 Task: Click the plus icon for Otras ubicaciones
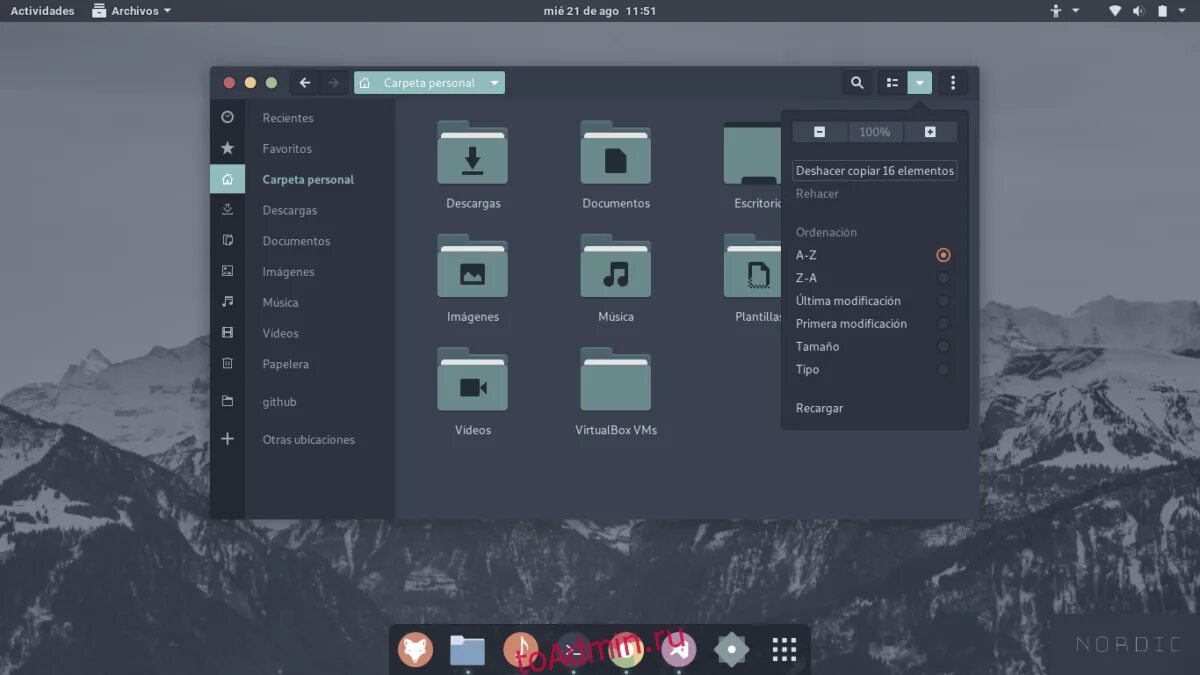point(227,439)
